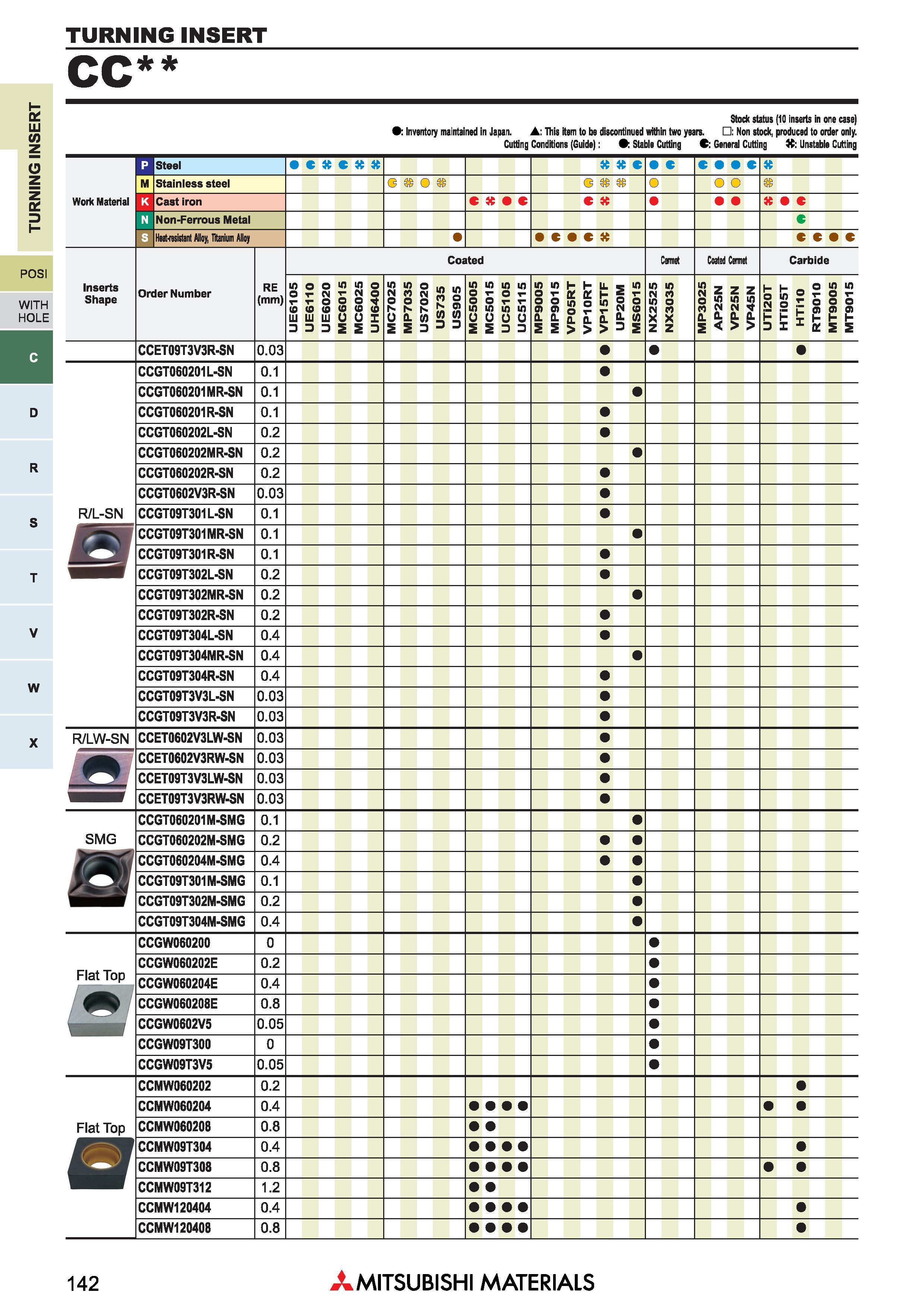The height and width of the screenshot is (1308, 924).
Task: Click the discontinued-item triangle legend symbol
Action: [x=535, y=131]
